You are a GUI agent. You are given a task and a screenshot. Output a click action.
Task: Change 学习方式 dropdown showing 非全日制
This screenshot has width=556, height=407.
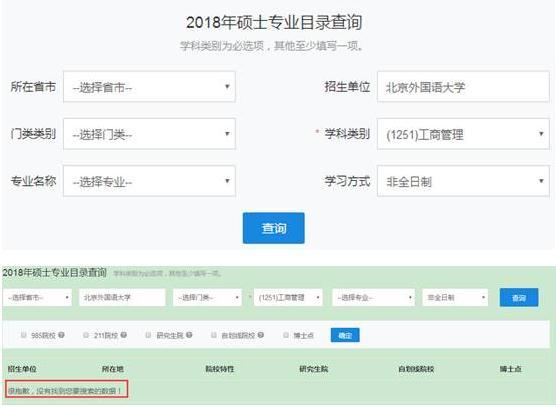point(463,181)
